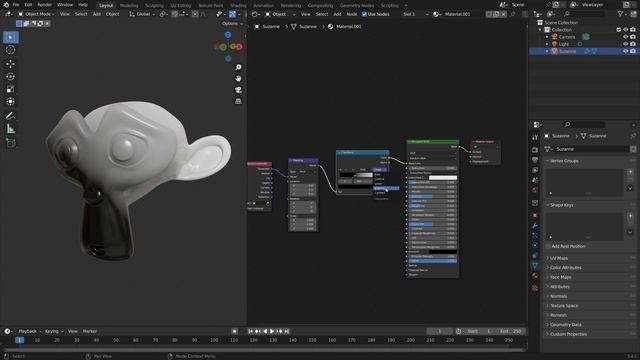Add a vertex group with plus button
Viewport: 640px width, 360px height.
click(x=630, y=172)
